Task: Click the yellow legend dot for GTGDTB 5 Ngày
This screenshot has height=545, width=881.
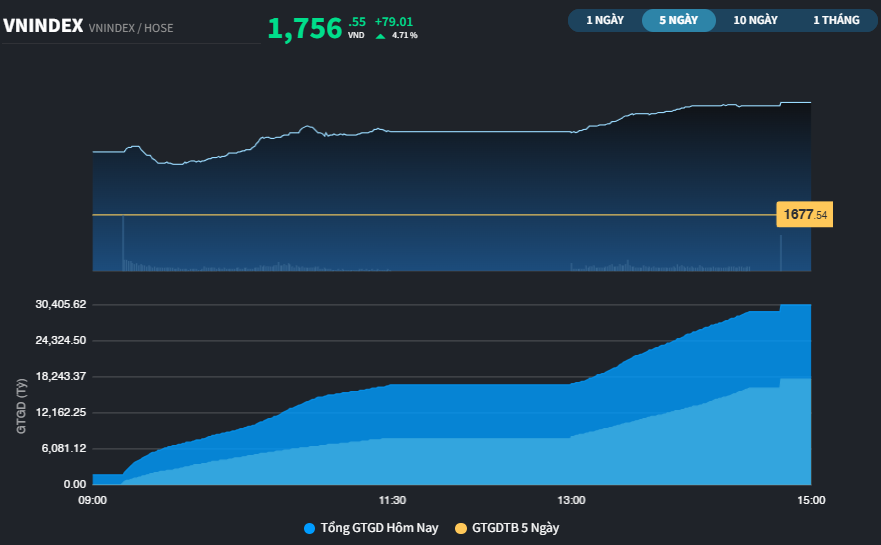Action: (x=461, y=528)
